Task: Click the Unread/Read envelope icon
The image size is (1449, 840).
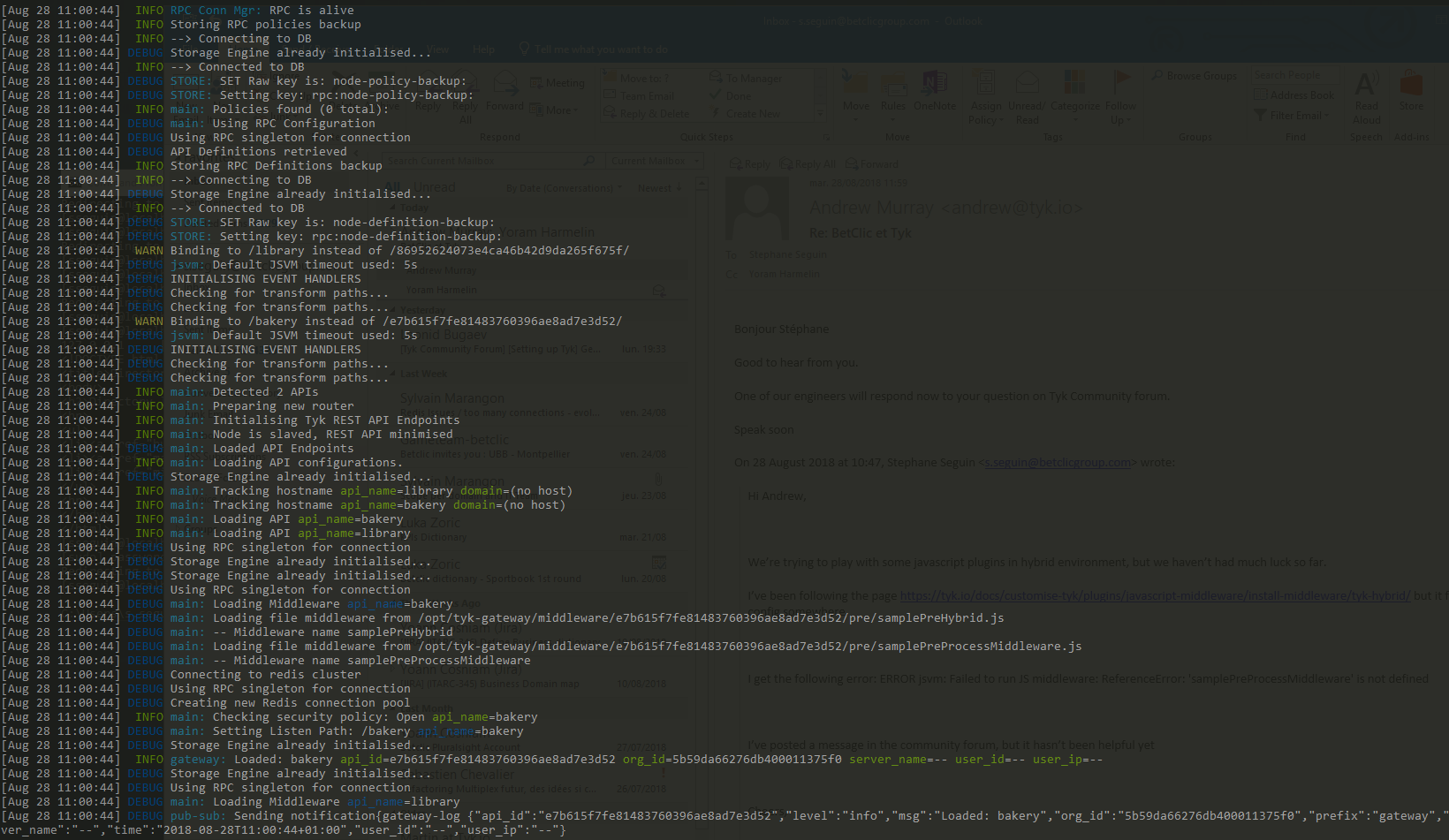Action: [1027, 84]
